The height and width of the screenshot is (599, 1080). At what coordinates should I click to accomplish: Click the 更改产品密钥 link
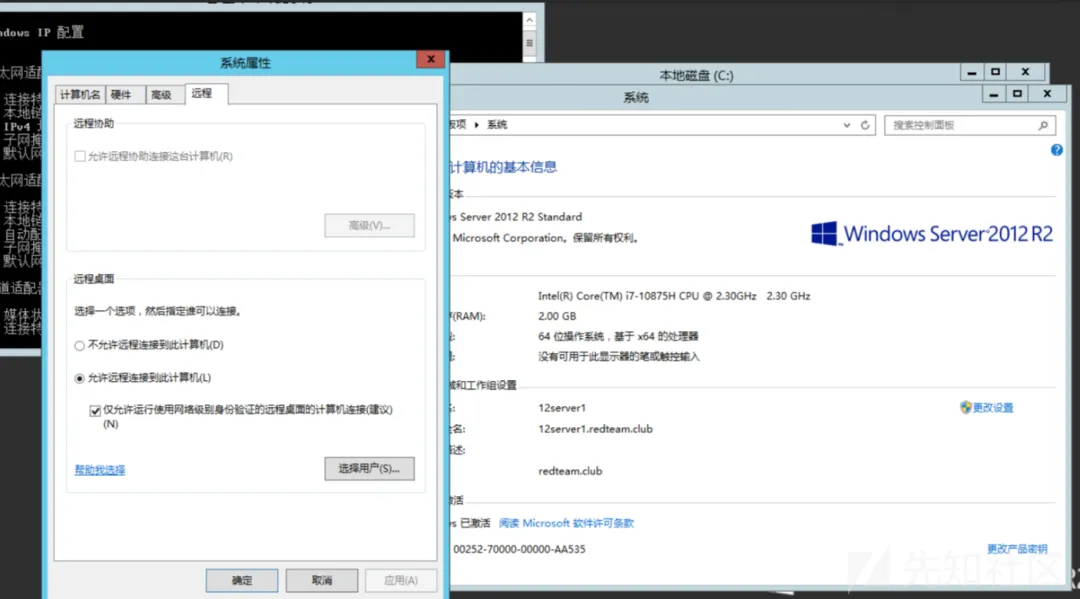pos(1017,549)
